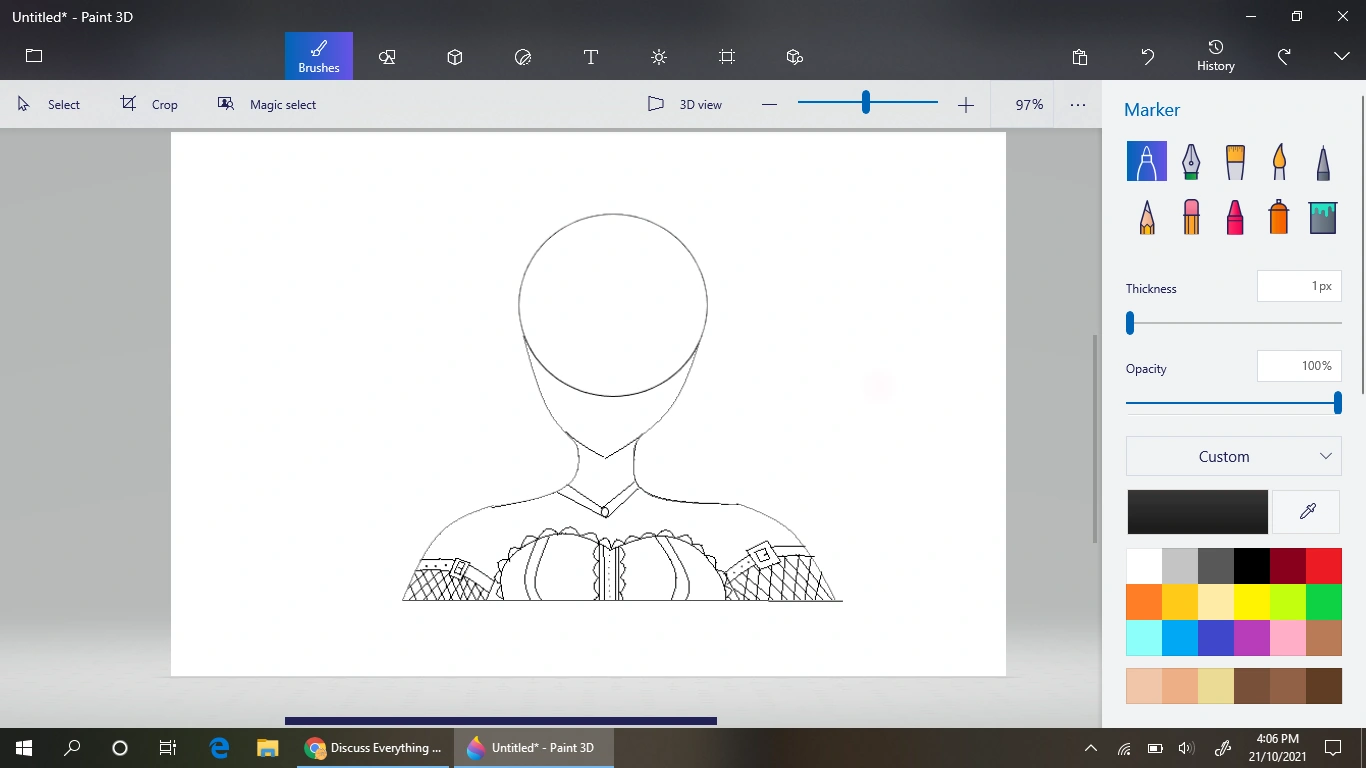Viewport: 1366px width, 768px height.
Task: Open the Stickers panel
Action: (x=522, y=57)
